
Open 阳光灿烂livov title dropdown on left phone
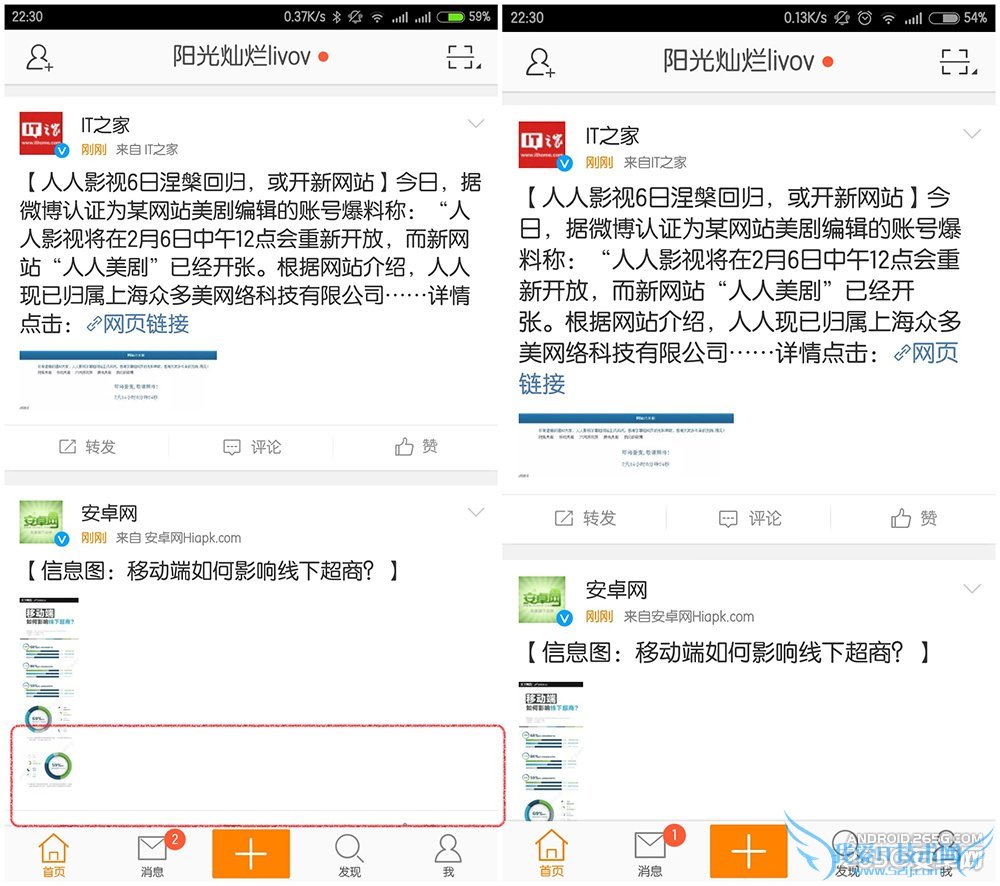[x=251, y=57]
